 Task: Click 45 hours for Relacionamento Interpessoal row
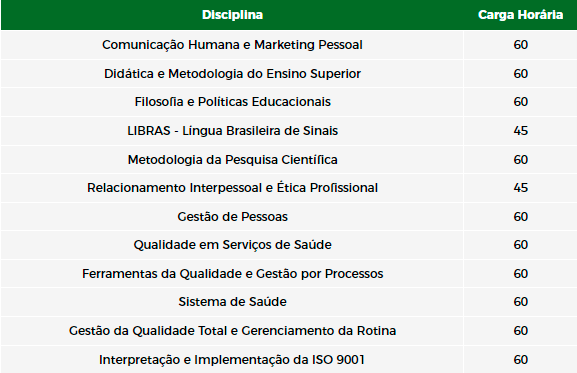(x=520, y=188)
